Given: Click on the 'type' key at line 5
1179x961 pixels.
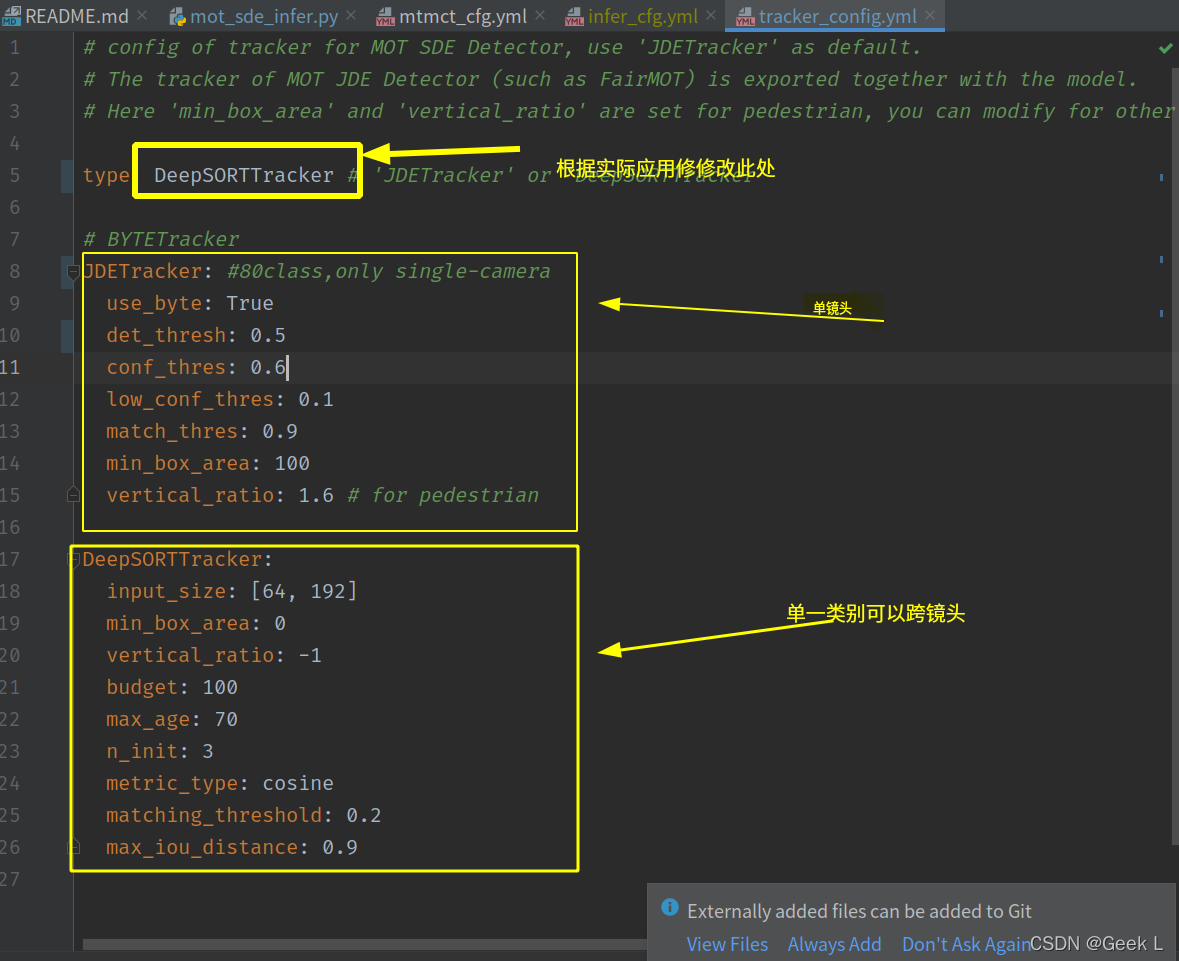Looking at the screenshot, I should point(106,175).
